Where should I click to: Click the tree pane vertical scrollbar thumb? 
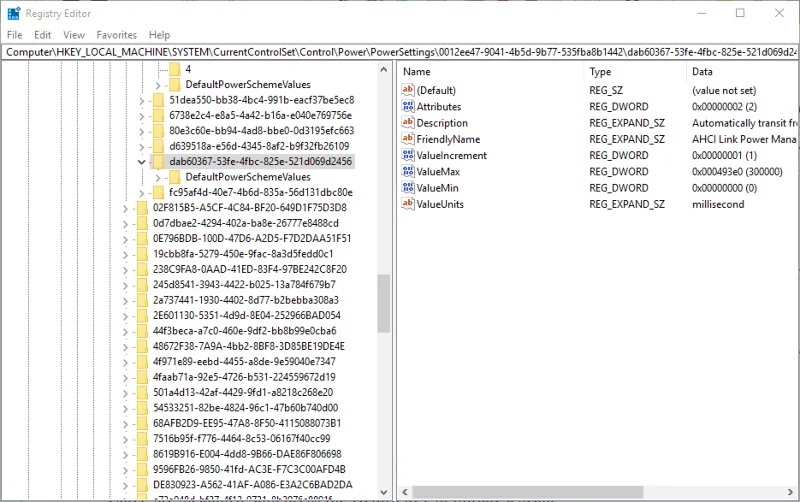click(384, 304)
